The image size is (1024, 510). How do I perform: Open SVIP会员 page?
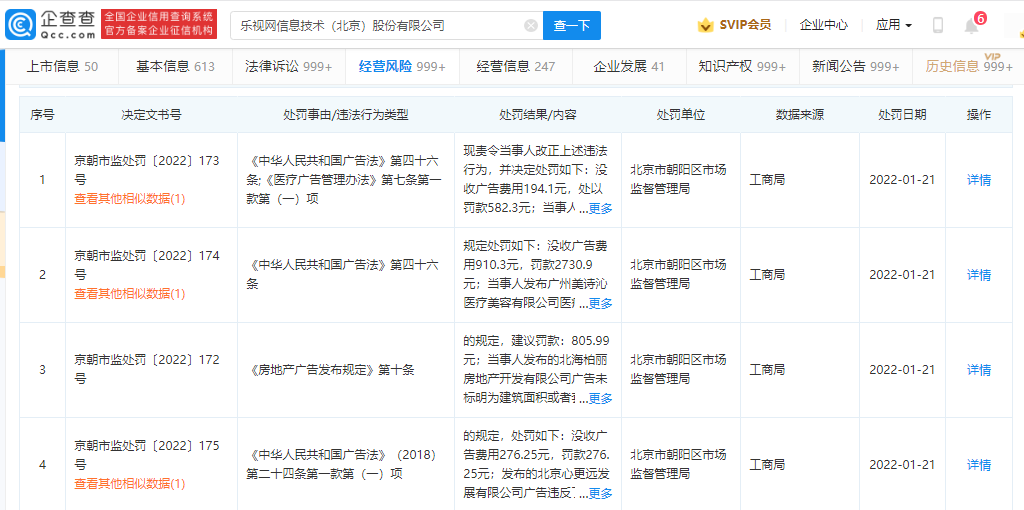[745, 25]
